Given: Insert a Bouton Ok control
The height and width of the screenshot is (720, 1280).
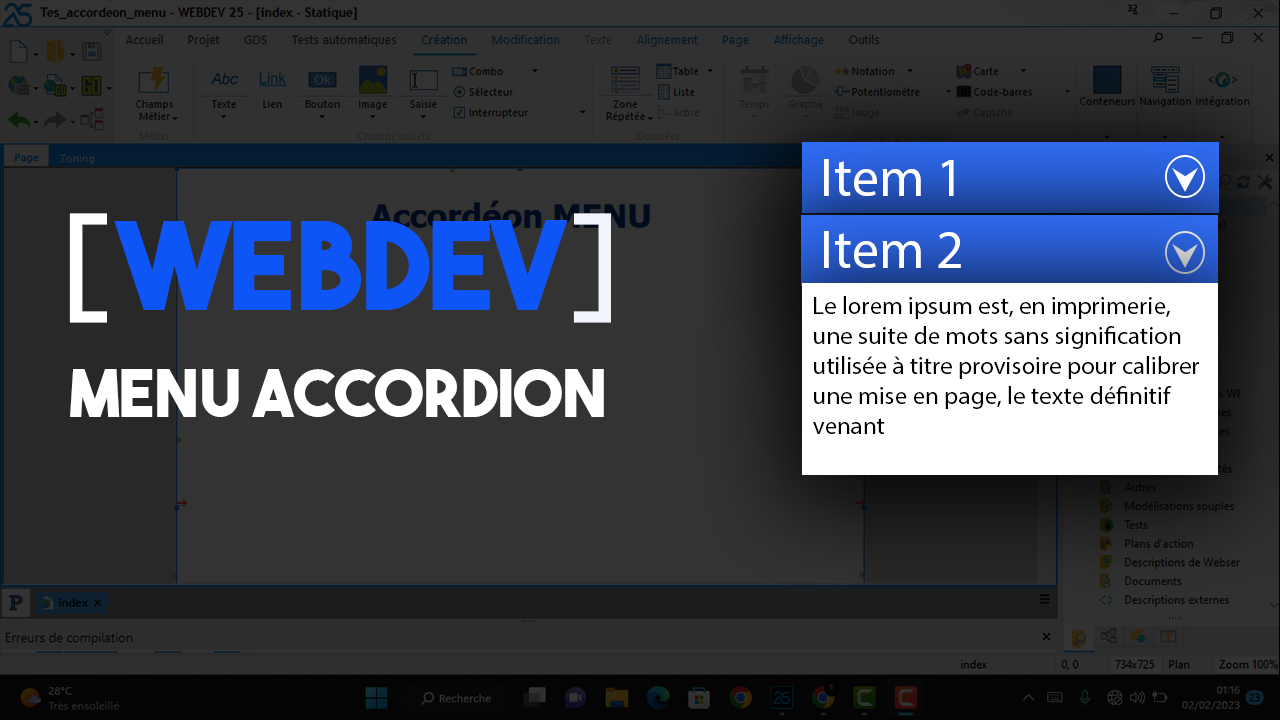Looking at the screenshot, I should 322,88.
